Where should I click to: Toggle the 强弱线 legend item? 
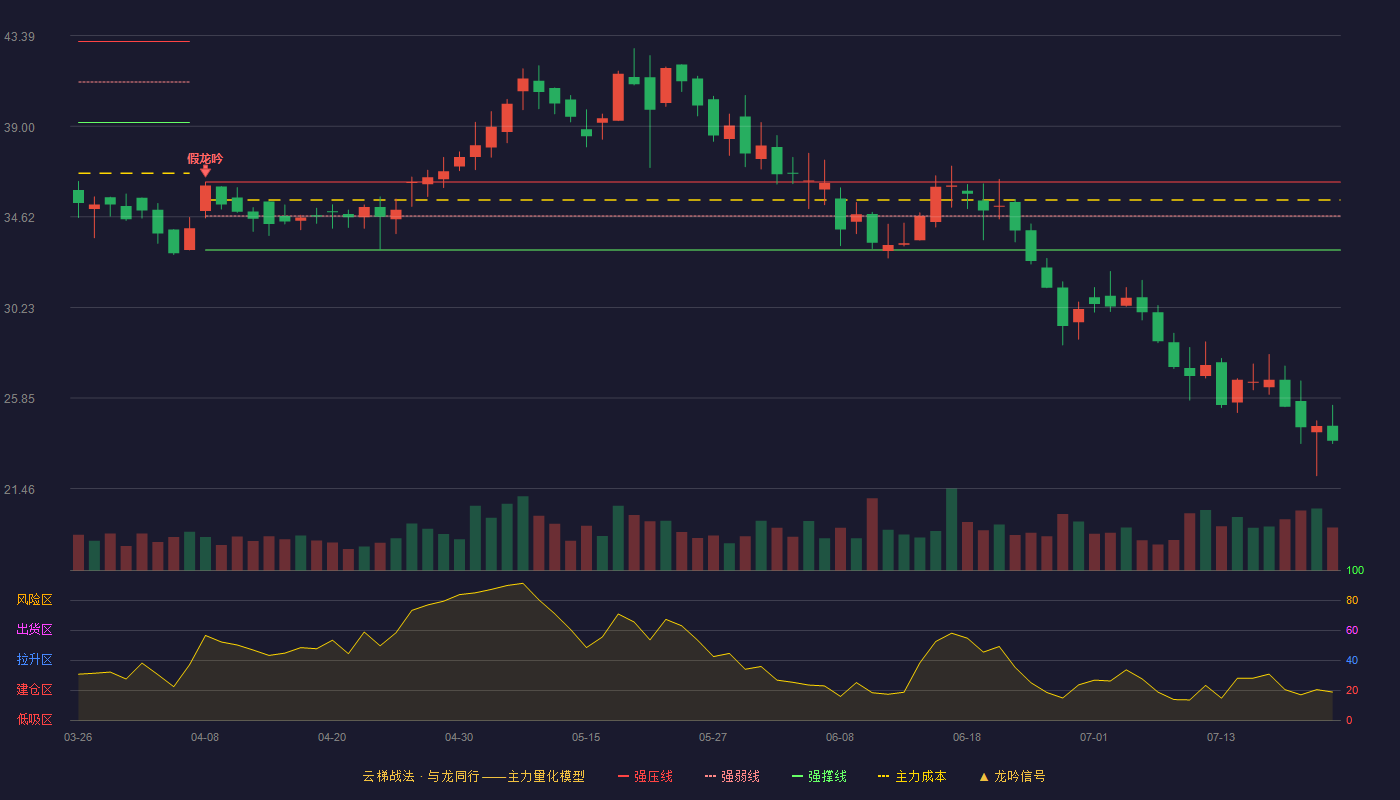click(x=732, y=776)
